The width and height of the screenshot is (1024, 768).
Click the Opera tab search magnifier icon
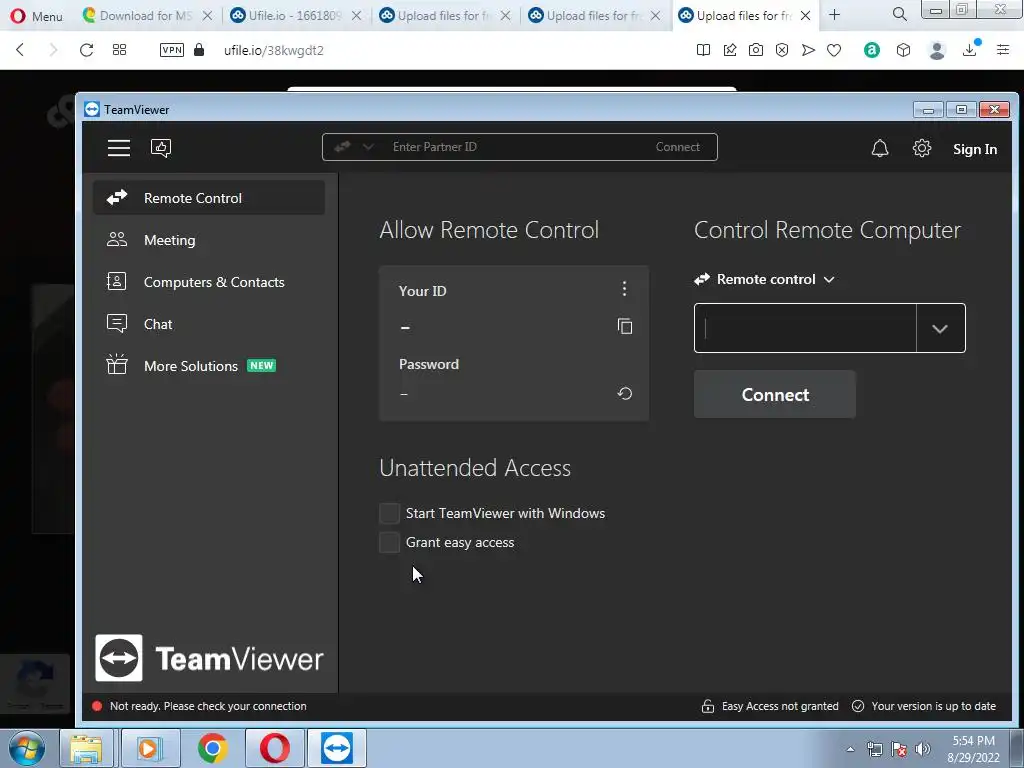(x=899, y=14)
